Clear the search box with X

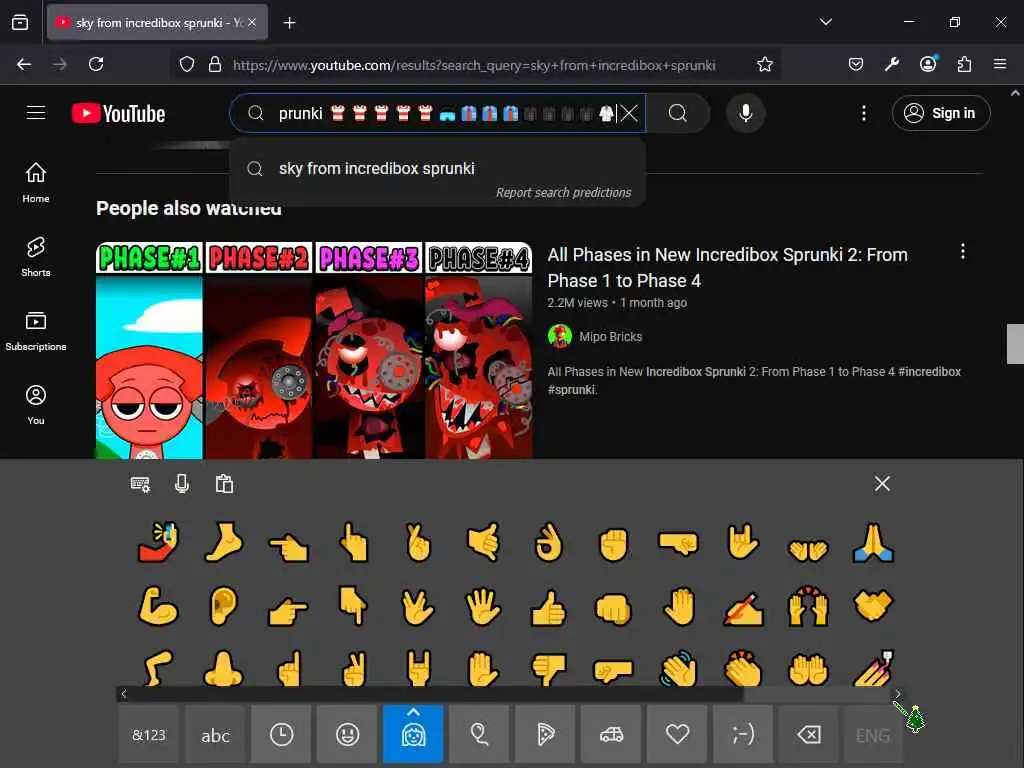coord(629,114)
